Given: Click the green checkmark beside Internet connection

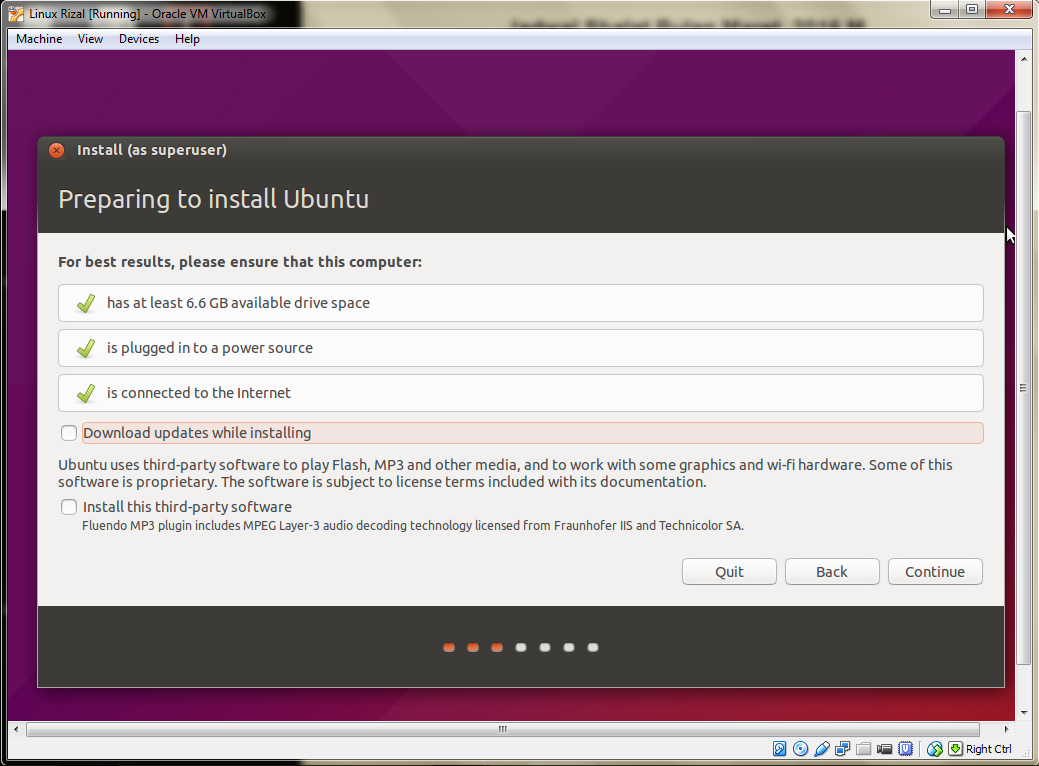Looking at the screenshot, I should [85, 394].
